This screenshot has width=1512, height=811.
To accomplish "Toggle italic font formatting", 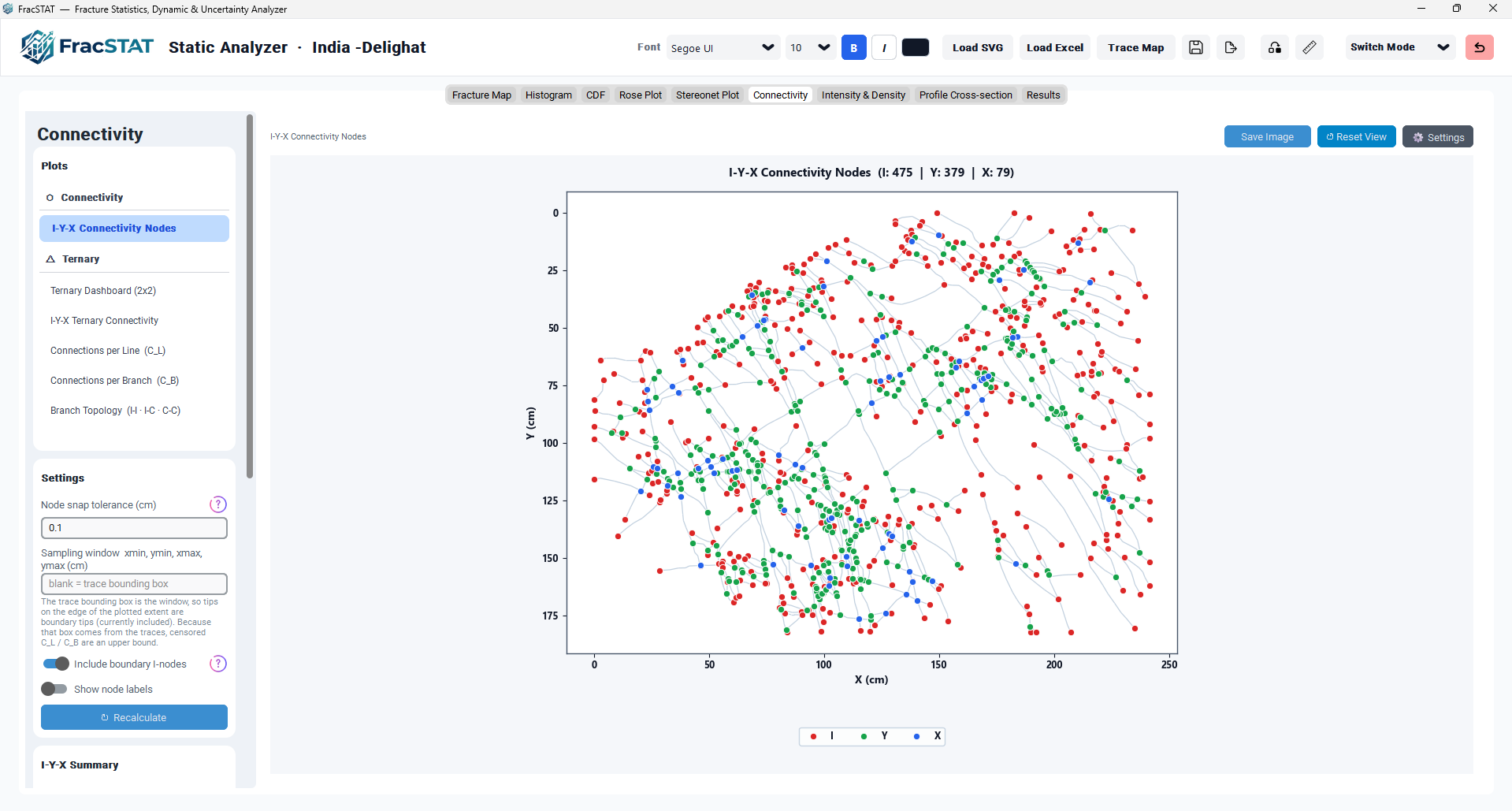I will pyautogui.click(x=884, y=47).
